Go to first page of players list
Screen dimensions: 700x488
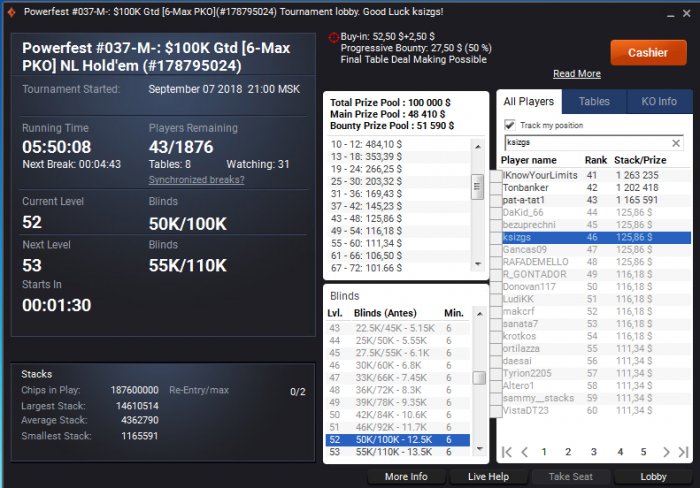(x=507, y=452)
